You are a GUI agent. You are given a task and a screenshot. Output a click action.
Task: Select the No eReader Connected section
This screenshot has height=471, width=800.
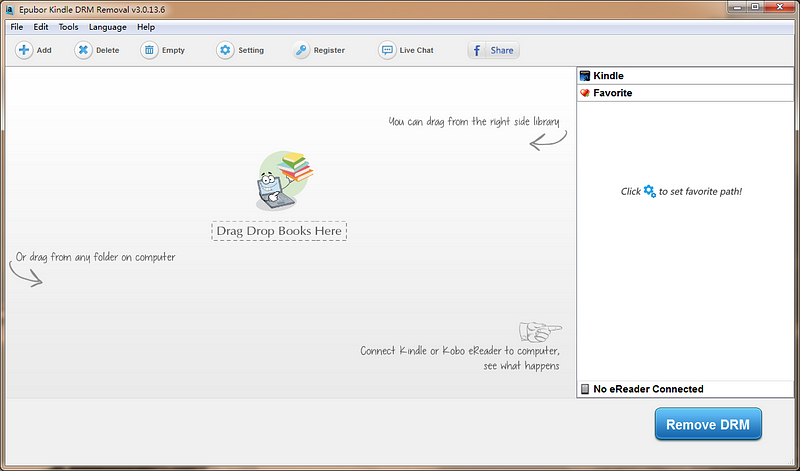pyautogui.click(x=685, y=389)
